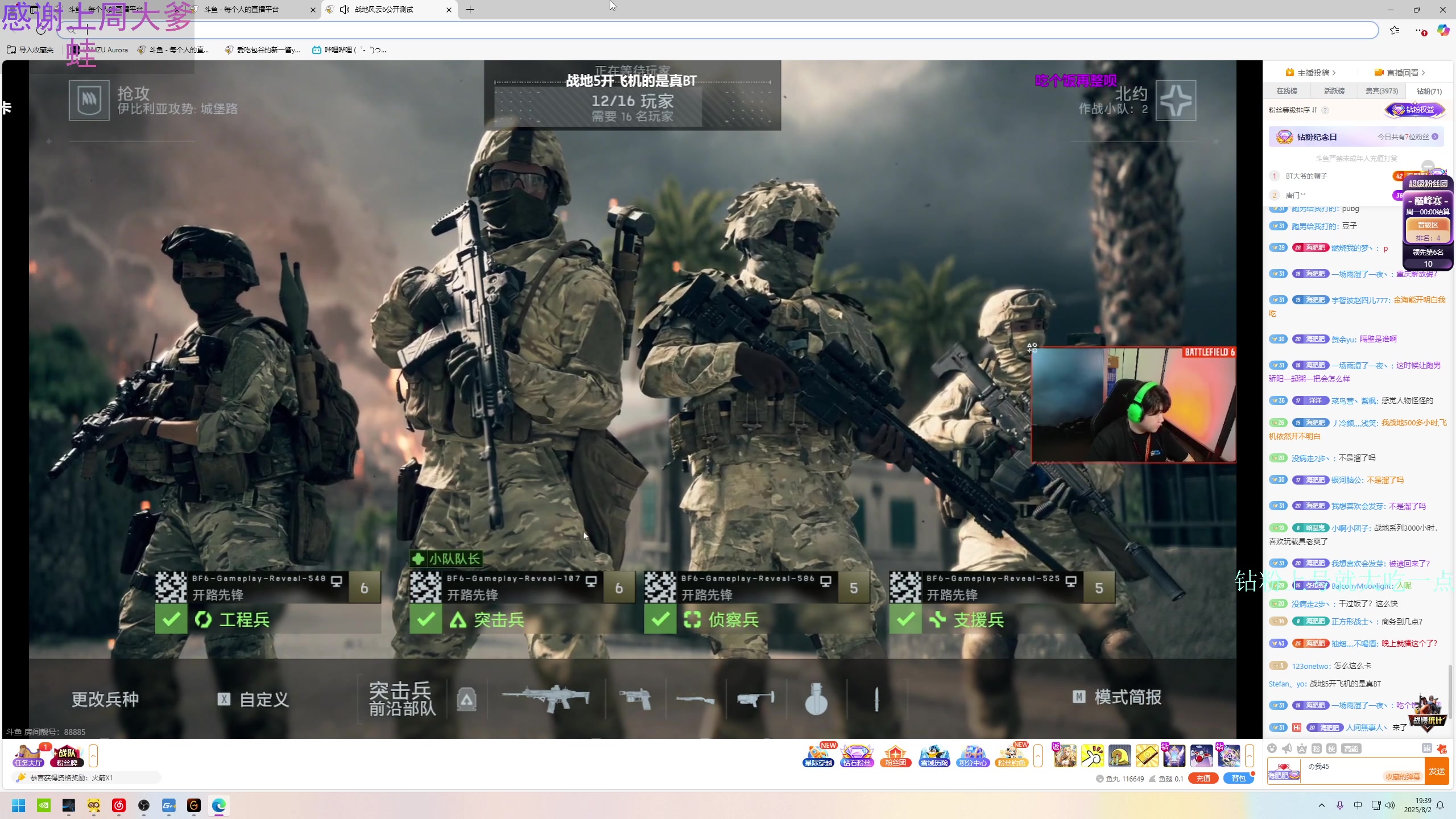Viewport: 1456px width, 819px height.
Task: Expand the gift list arrow on right
Action: (x=1250, y=756)
